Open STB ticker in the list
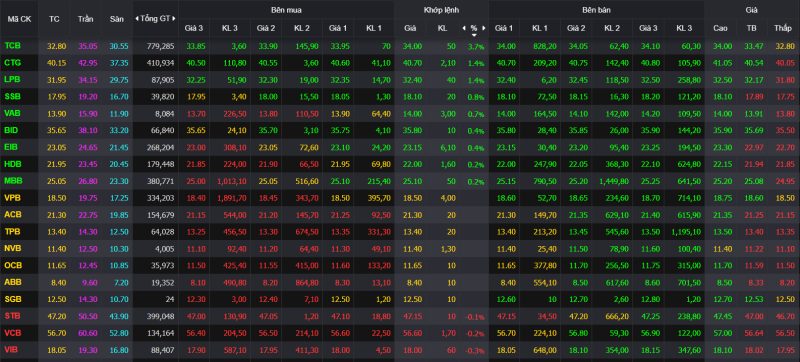This screenshot has height=362, width=800. click(x=12, y=316)
